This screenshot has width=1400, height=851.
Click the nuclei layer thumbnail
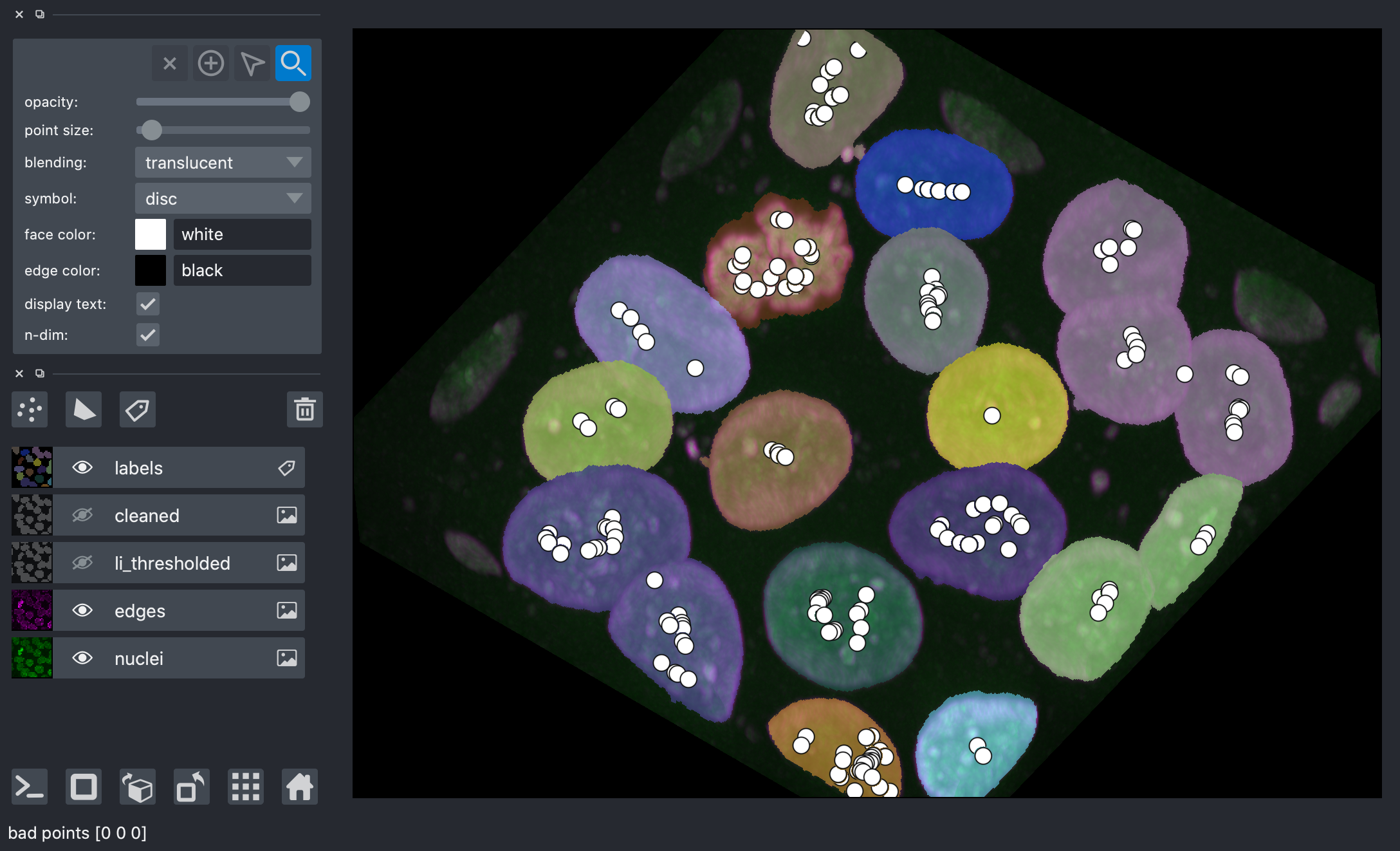click(x=32, y=659)
